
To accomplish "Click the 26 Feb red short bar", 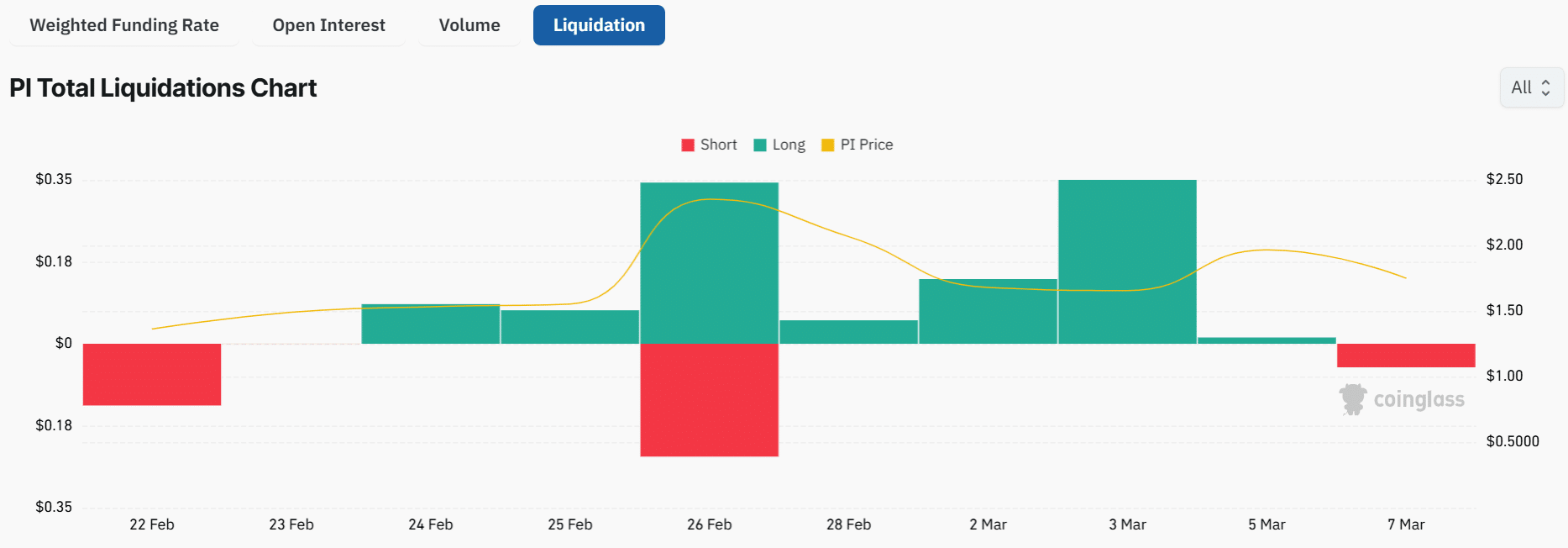I will pyautogui.click(x=710, y=400).
